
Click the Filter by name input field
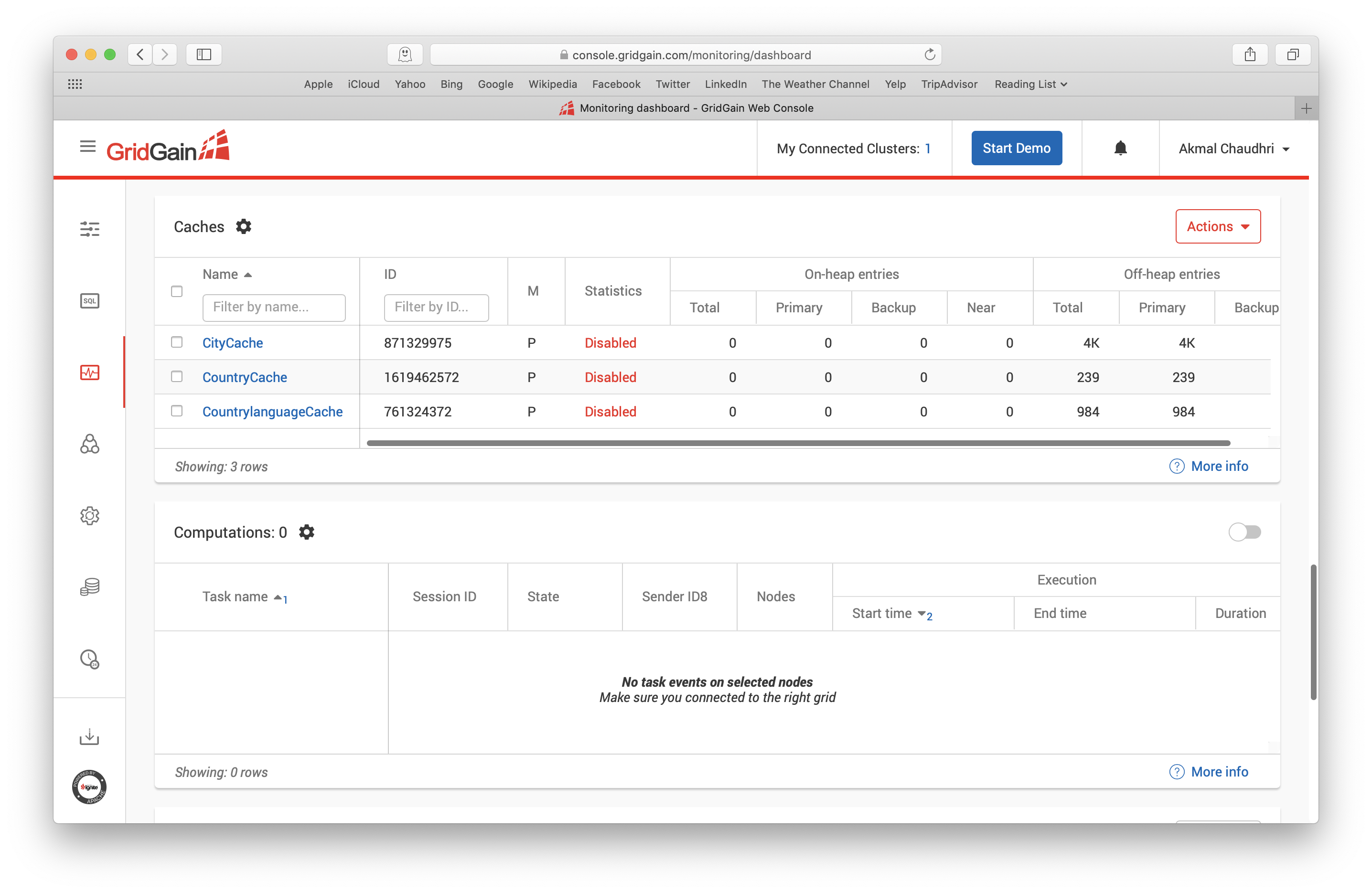coord(275,307)
